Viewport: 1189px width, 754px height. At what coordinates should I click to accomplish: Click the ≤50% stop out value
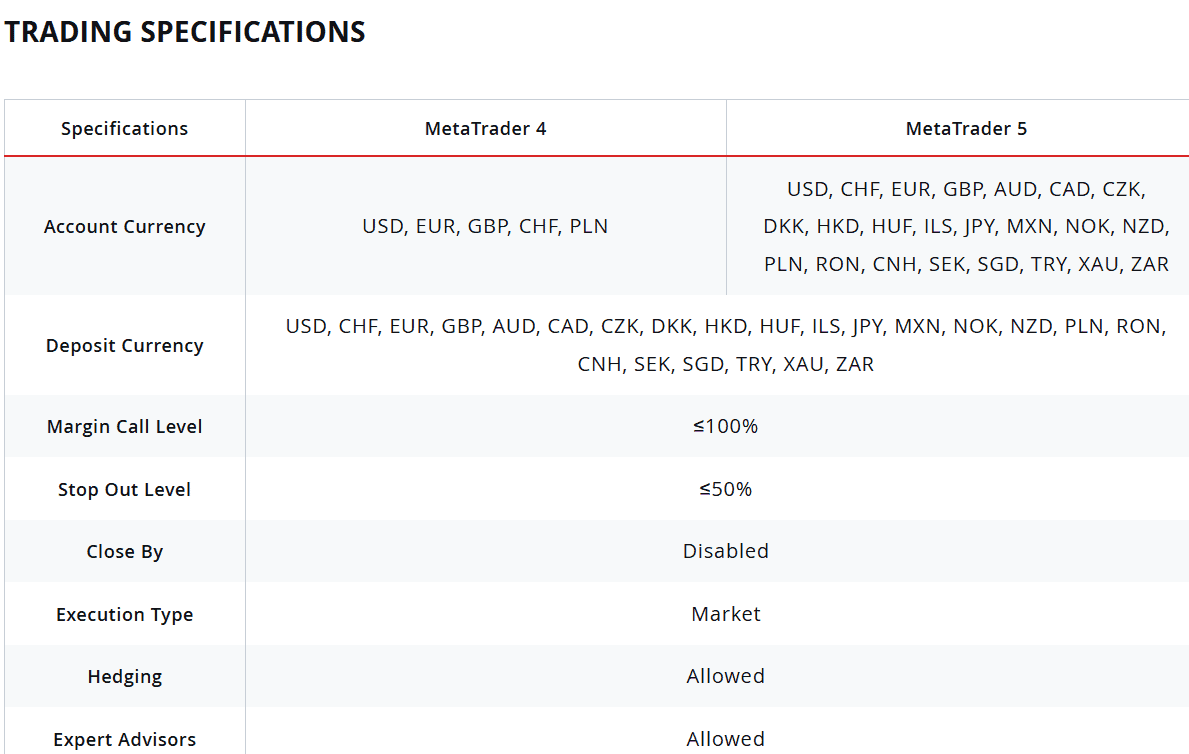click(725, 489)
